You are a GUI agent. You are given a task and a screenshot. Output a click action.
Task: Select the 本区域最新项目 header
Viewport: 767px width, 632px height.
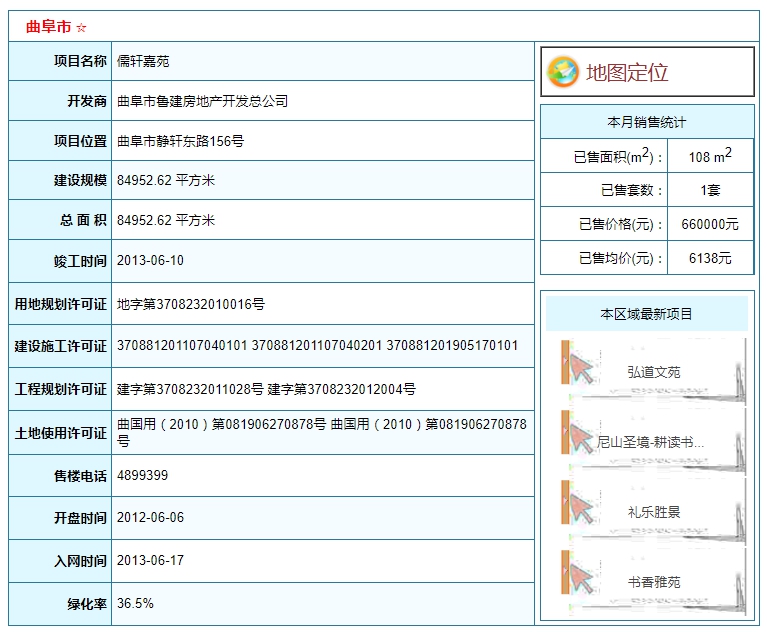tap(647, 314)
